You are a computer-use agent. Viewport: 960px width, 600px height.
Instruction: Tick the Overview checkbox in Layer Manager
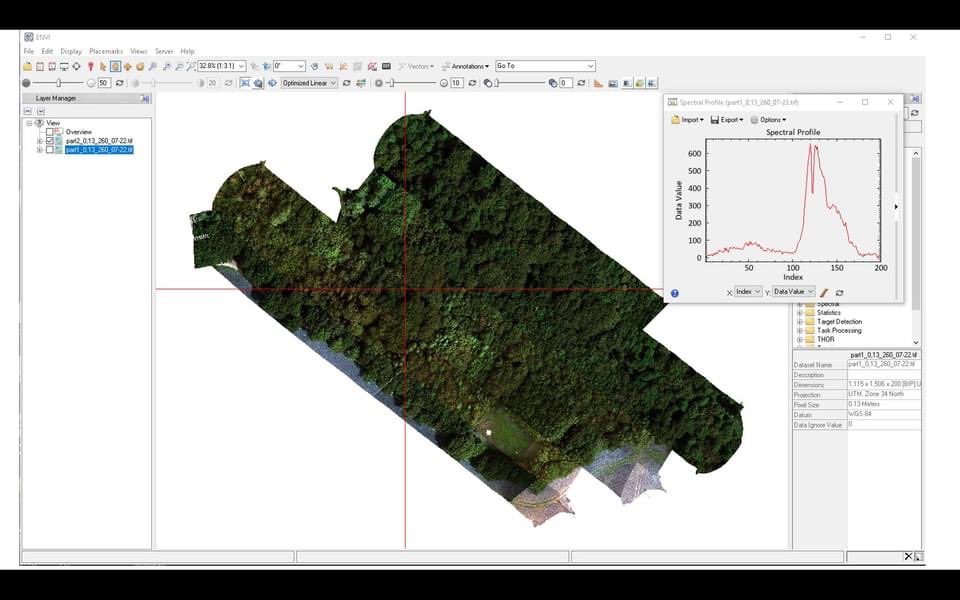[x=50, y=132]
